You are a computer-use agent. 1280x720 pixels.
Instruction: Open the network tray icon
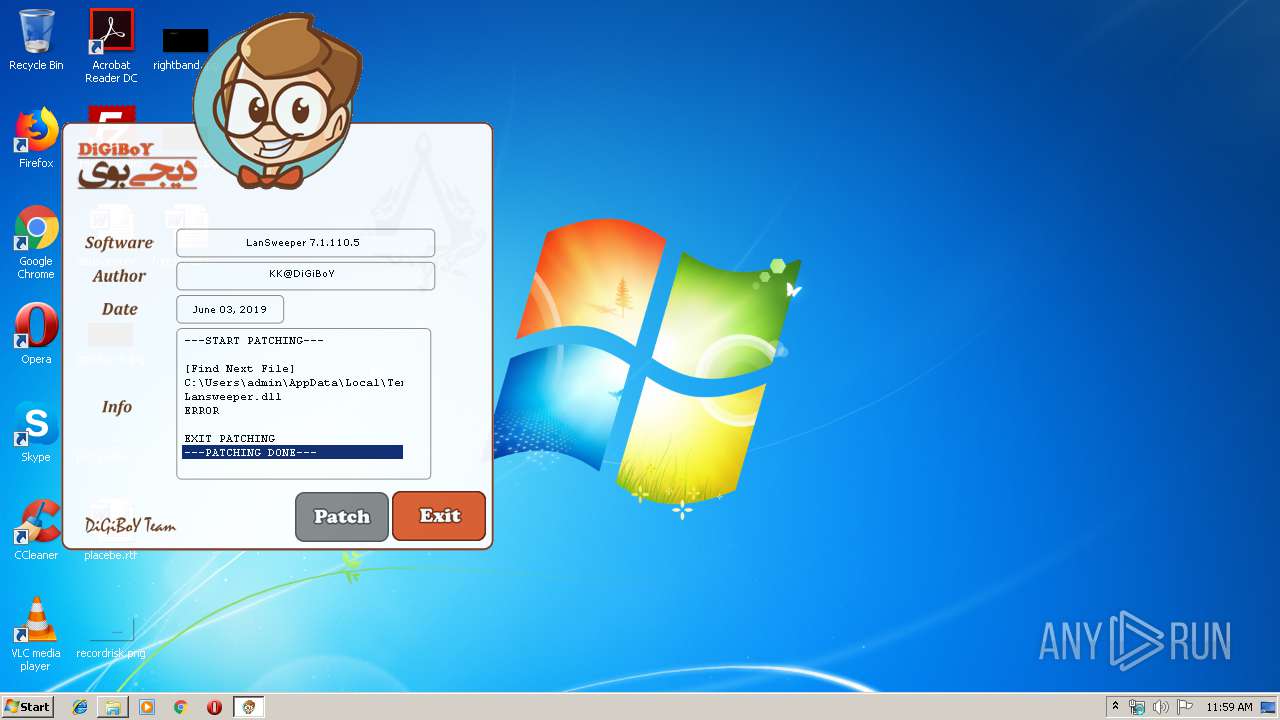(1137, 707)
